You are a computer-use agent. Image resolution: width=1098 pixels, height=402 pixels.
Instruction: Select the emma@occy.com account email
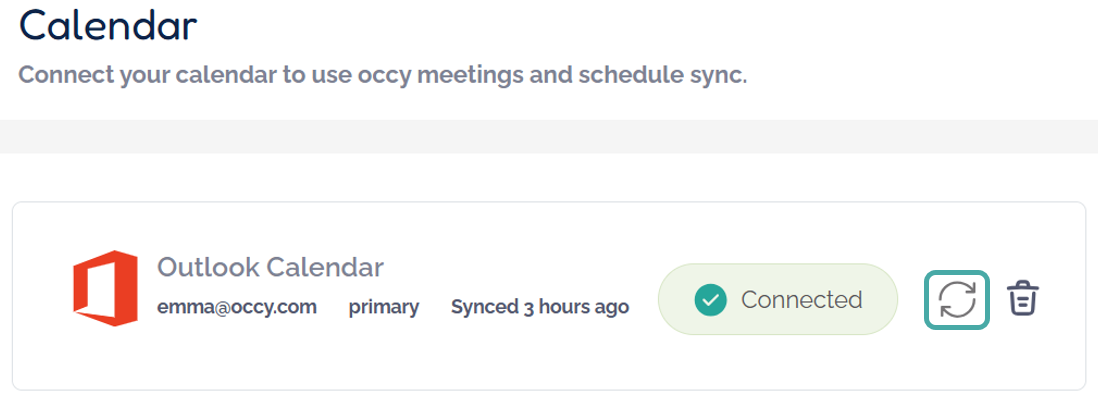[x=237, y=307]
